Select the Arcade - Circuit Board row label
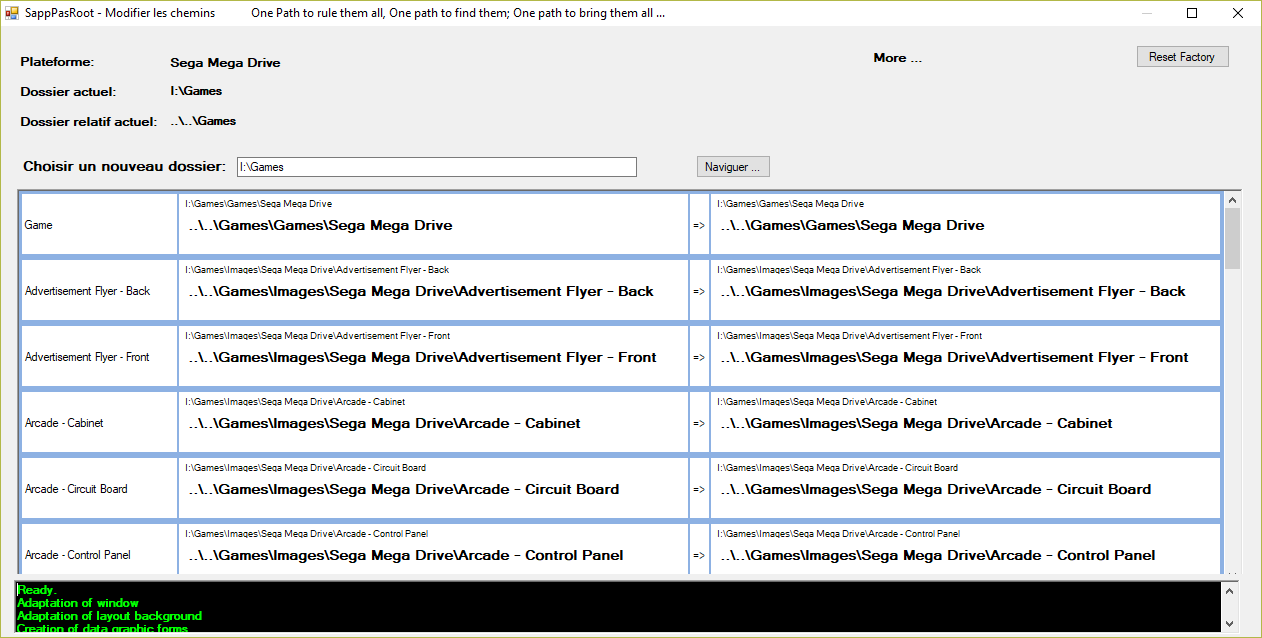Viewport: 1262px width, 638px height. coord(76,489)
